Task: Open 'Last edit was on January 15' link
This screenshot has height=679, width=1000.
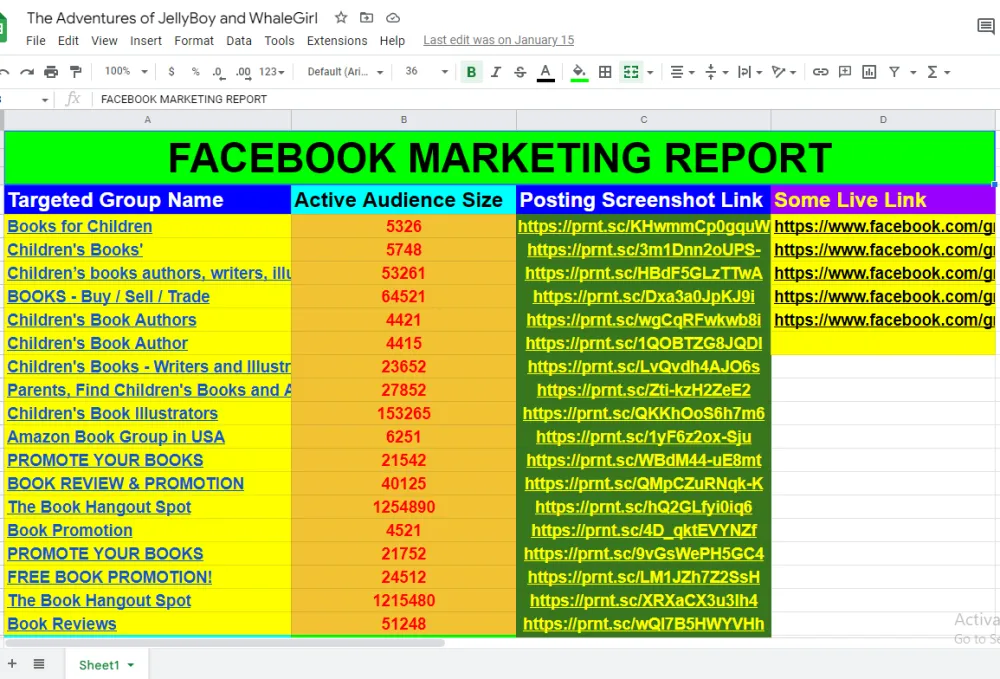Action: pos(498,40)
